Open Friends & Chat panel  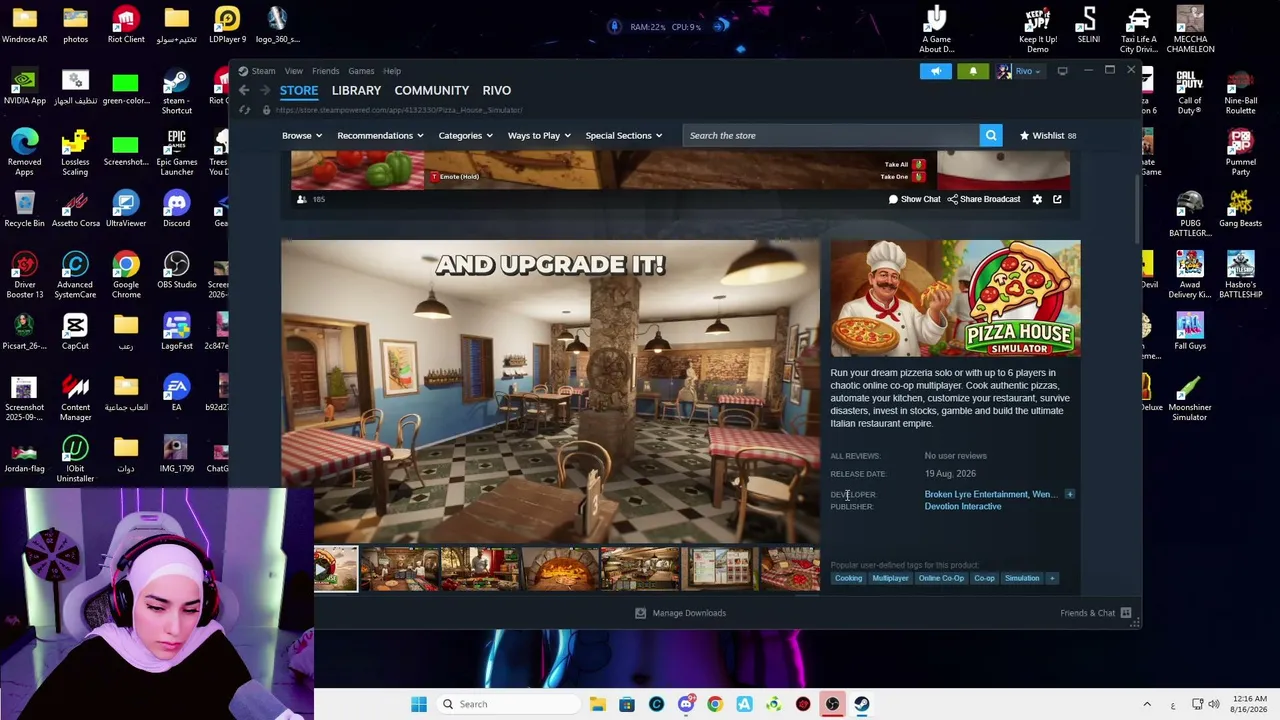[x=1095, y=613]
